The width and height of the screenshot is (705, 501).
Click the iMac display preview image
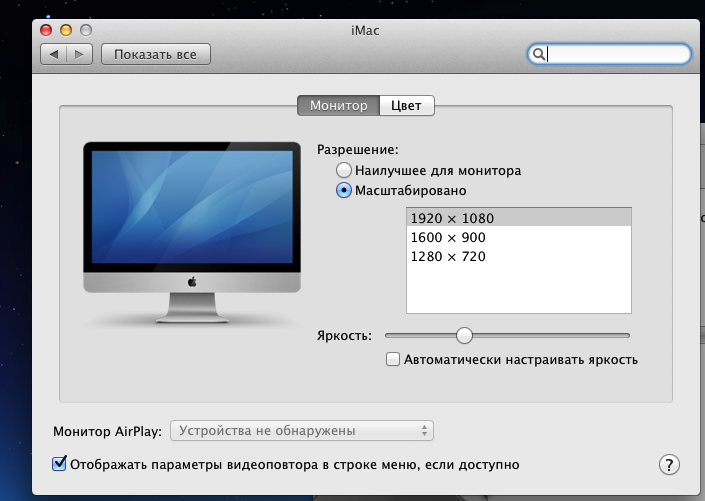click(x=192, y=233)
